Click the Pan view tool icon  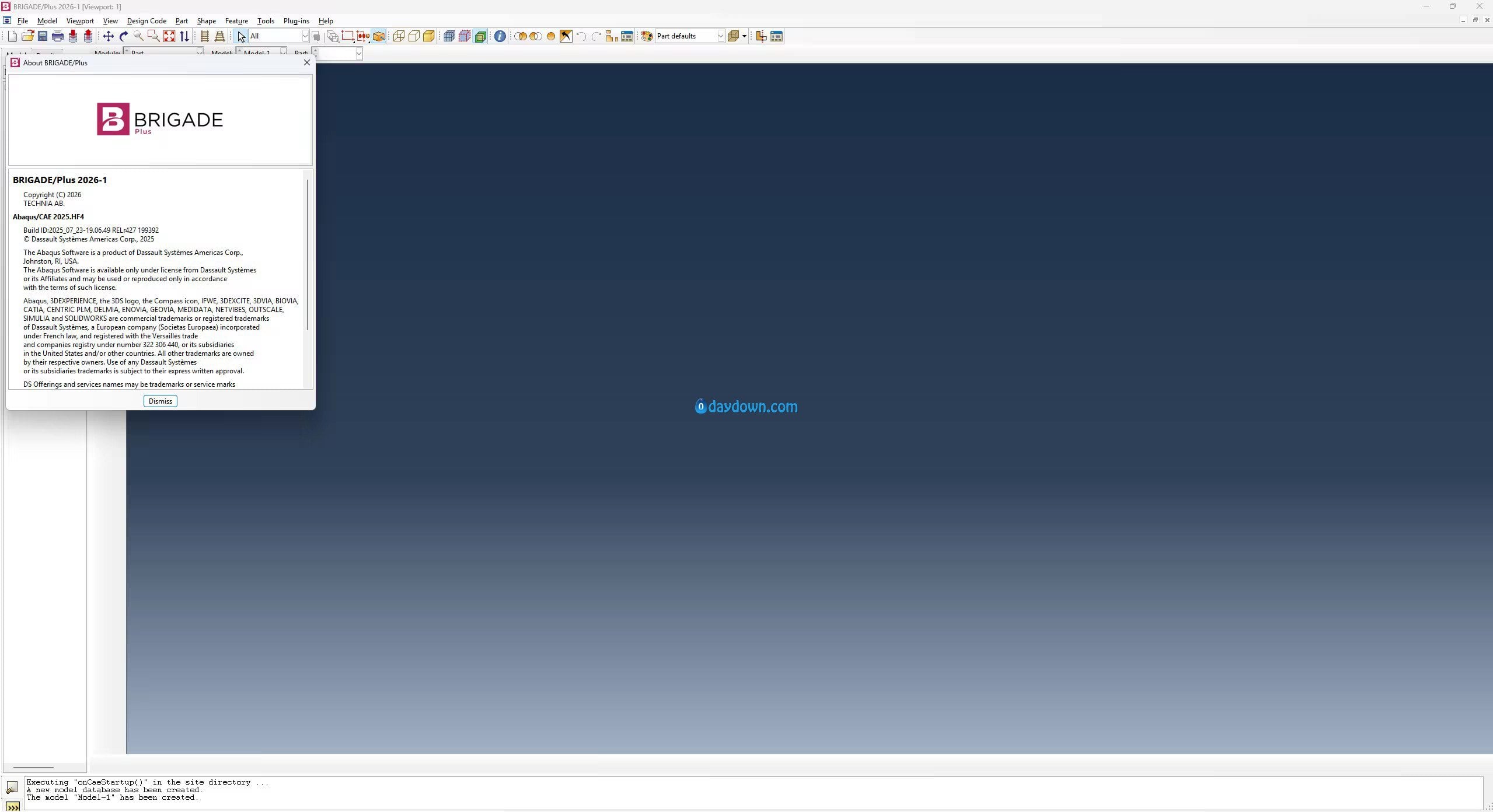[x=109, y=36]
